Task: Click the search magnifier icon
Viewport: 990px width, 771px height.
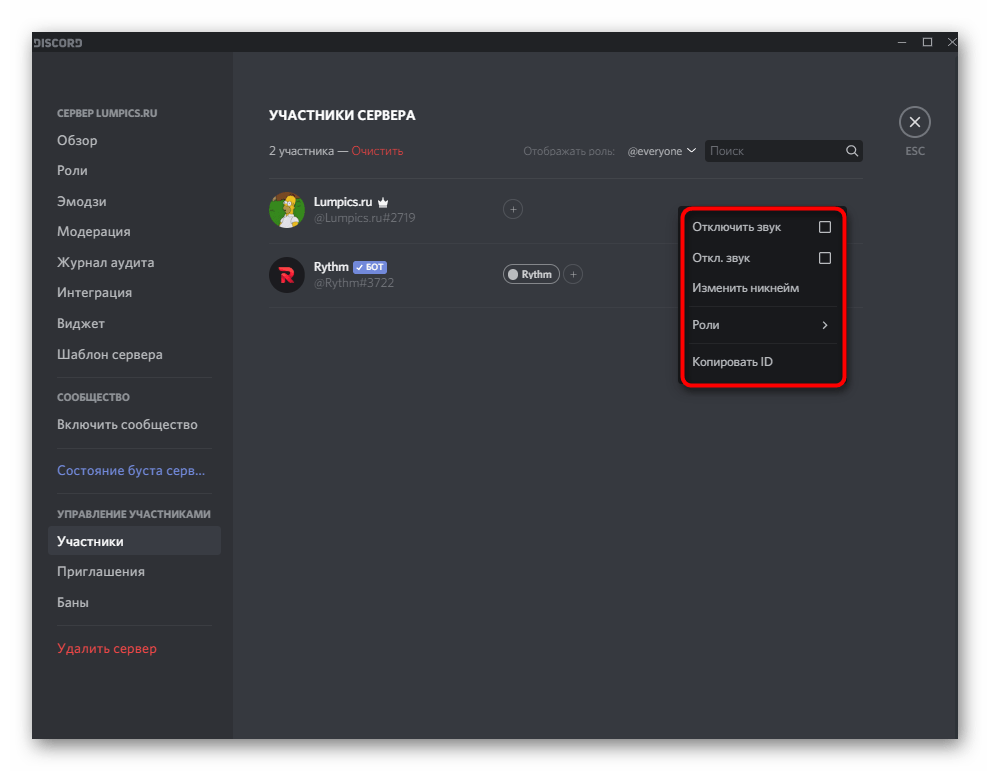Action: point(852,151)
